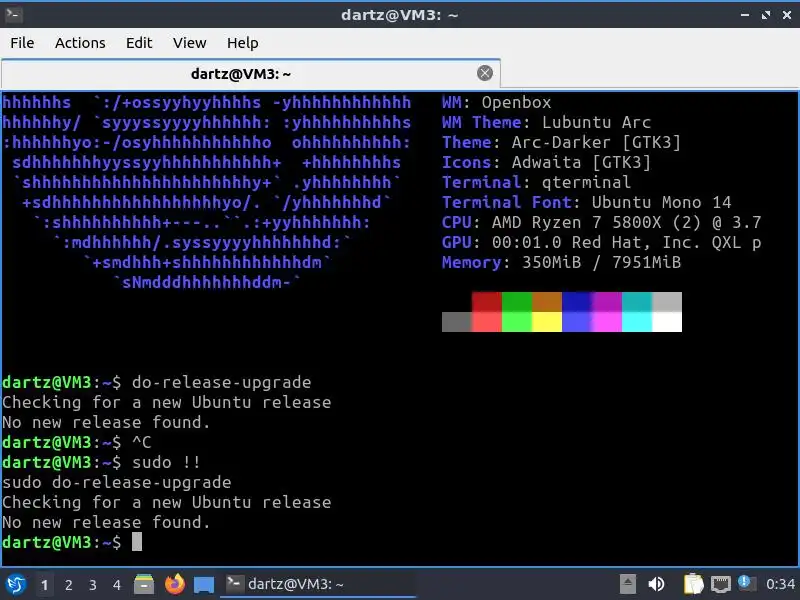Image resolution: width=800 pixels, height=600 pixels.
Task: Launch Firefox from the panel
Action: [x=174, y=584]
